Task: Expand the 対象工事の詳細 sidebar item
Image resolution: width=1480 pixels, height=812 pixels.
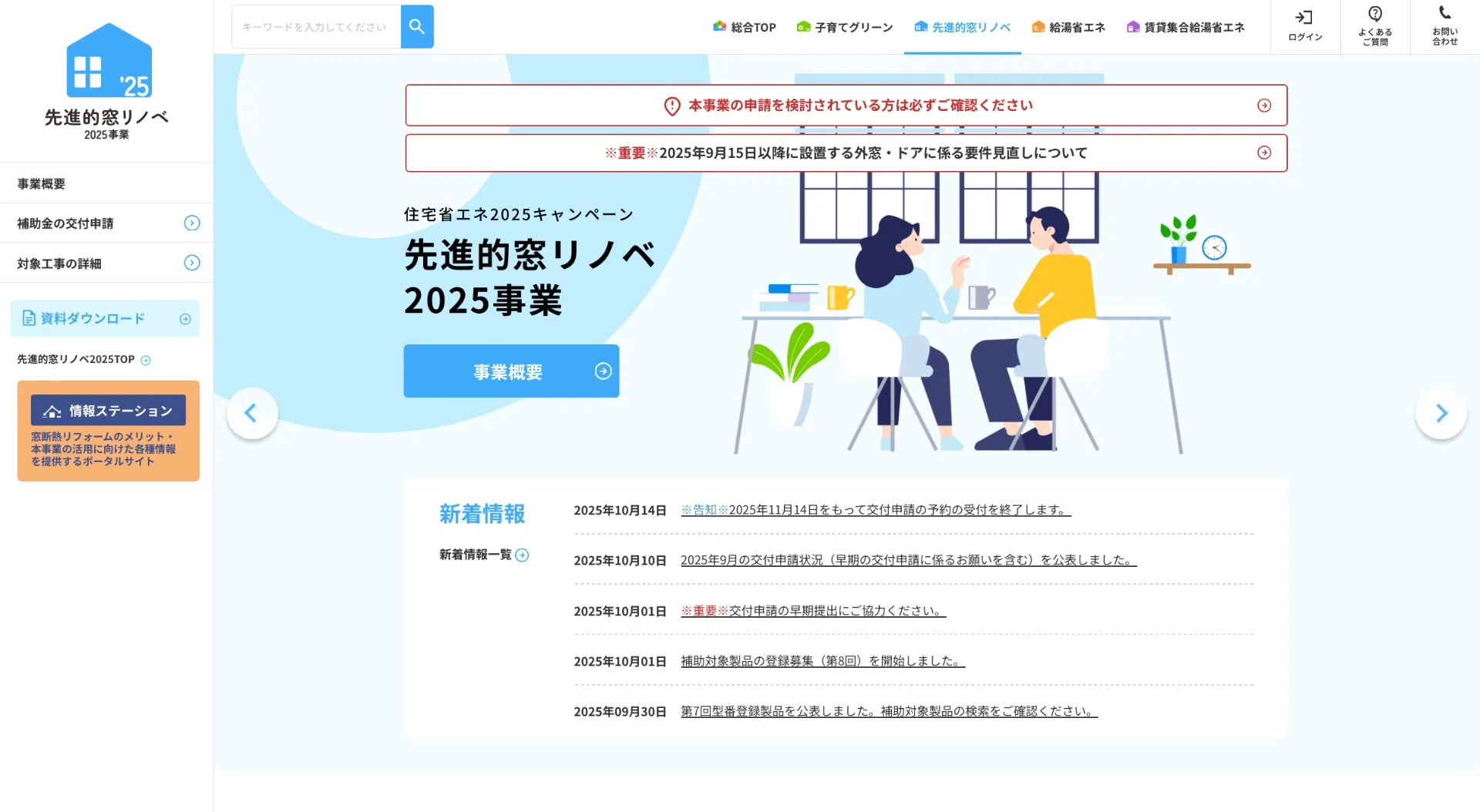Action: click(192, 263)
